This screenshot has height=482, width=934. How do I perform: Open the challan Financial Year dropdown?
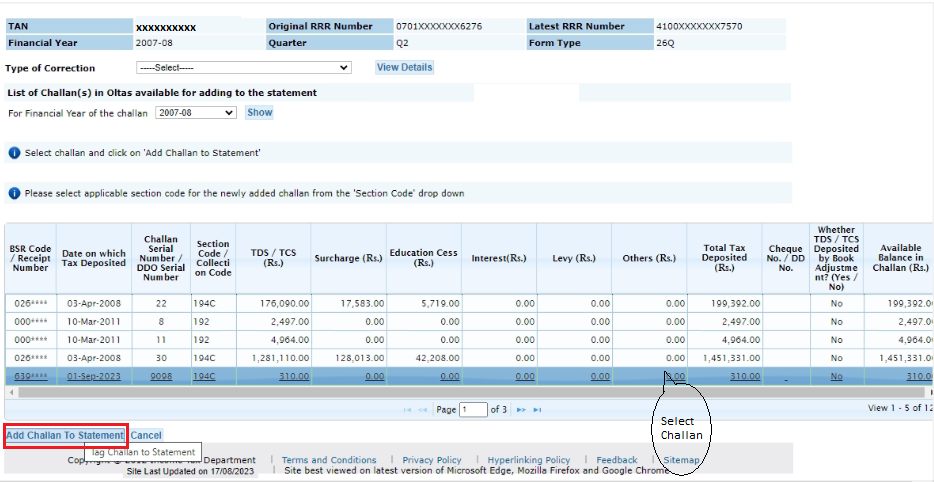[196, 113]
